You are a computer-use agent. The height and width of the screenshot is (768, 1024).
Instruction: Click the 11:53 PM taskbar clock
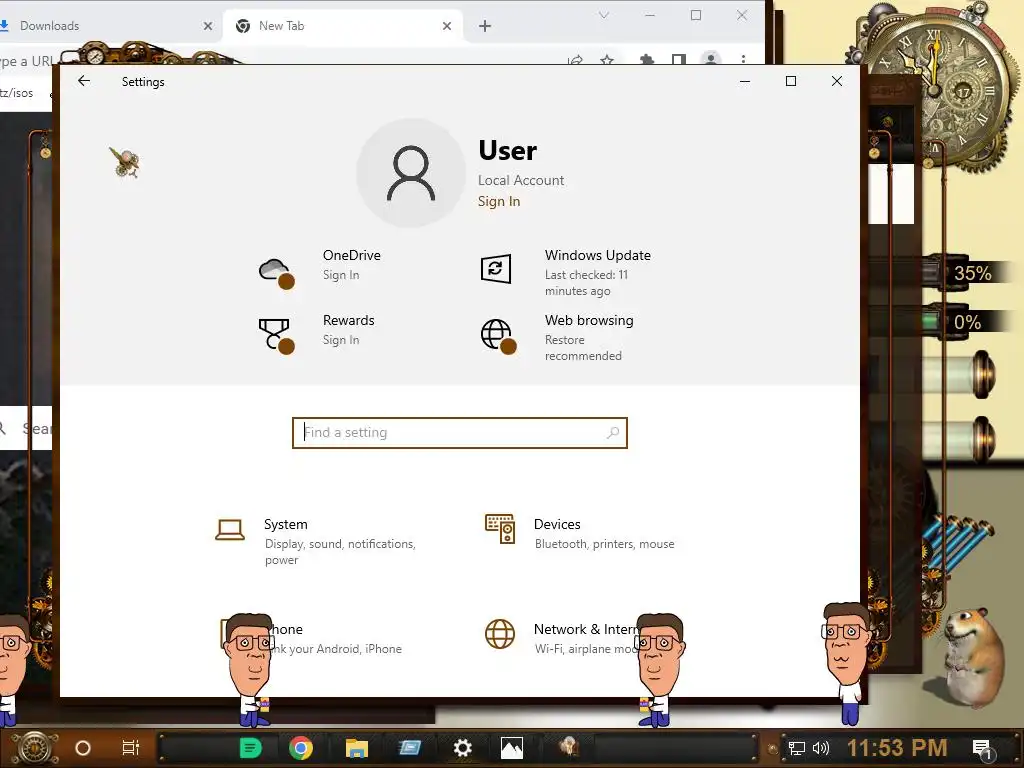point(897,748)
